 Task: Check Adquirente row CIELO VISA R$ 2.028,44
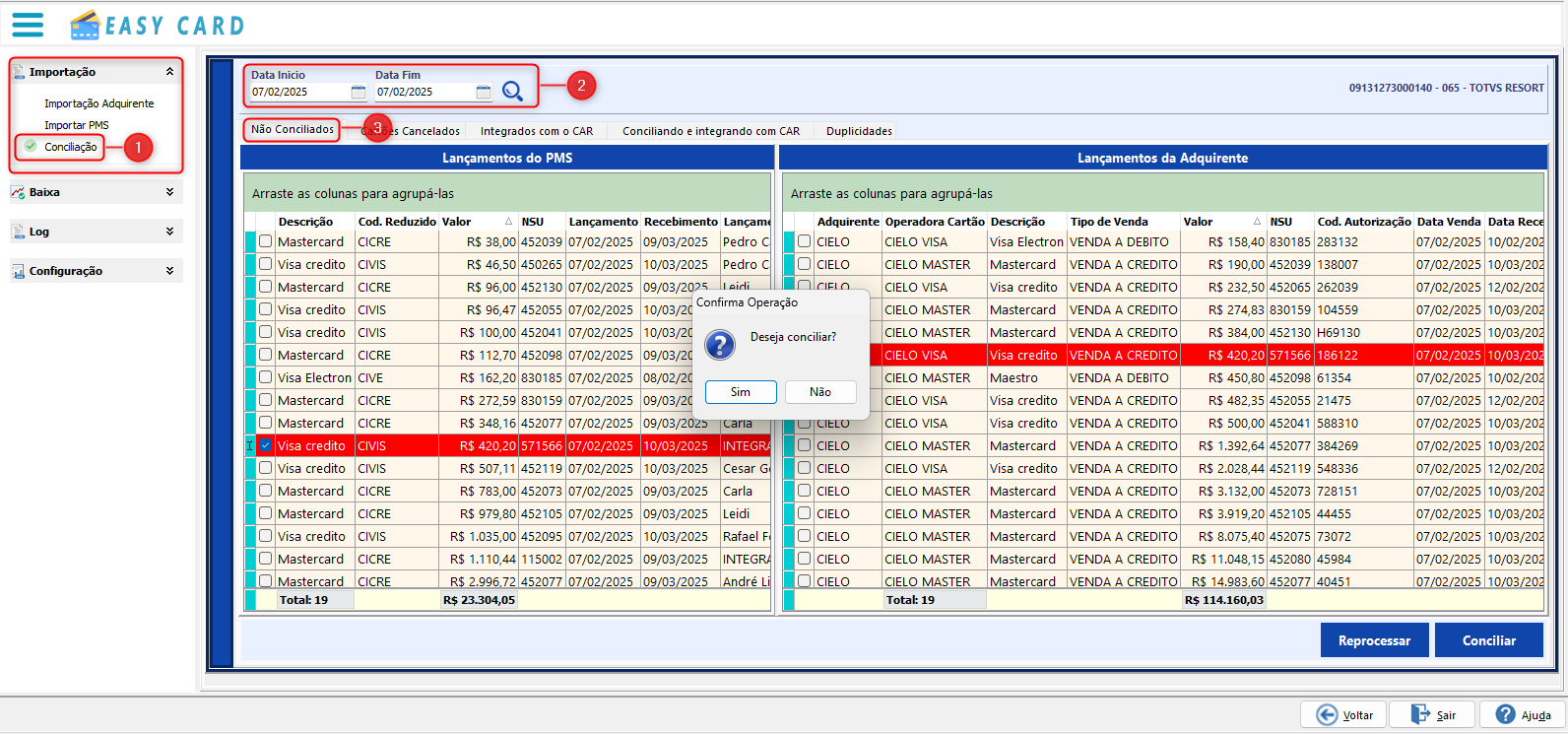click(x=805, y=468)
